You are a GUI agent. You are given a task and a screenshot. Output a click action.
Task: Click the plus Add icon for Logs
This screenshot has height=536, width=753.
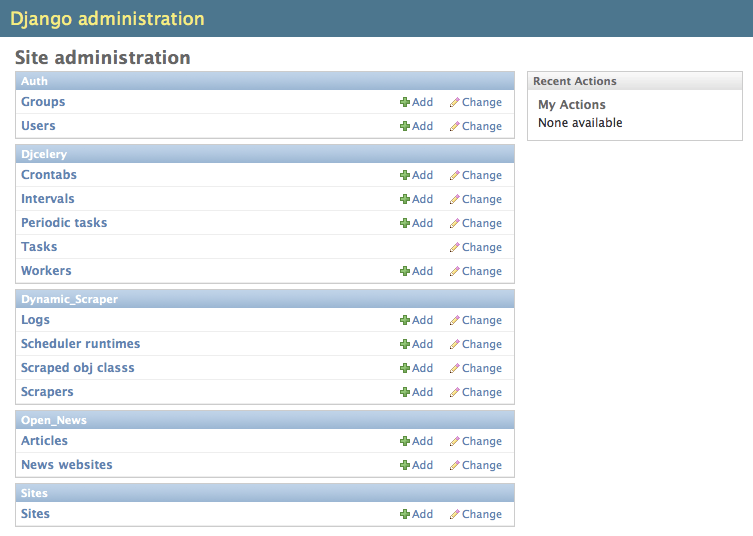[405, 320]
